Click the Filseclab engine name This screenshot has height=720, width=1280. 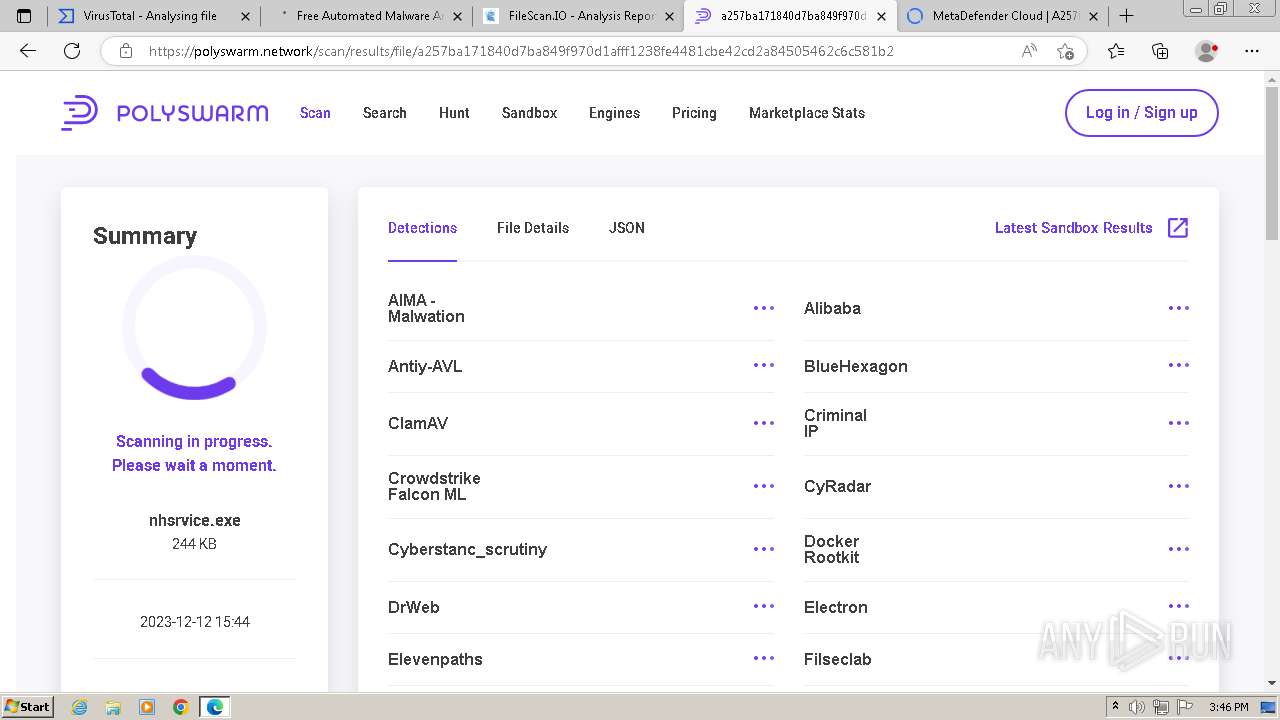click(x=838, y=659)
